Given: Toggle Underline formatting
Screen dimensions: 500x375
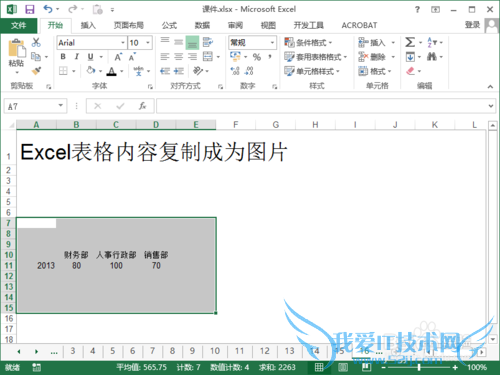Looking at the screenshot, I should point(90,57).
